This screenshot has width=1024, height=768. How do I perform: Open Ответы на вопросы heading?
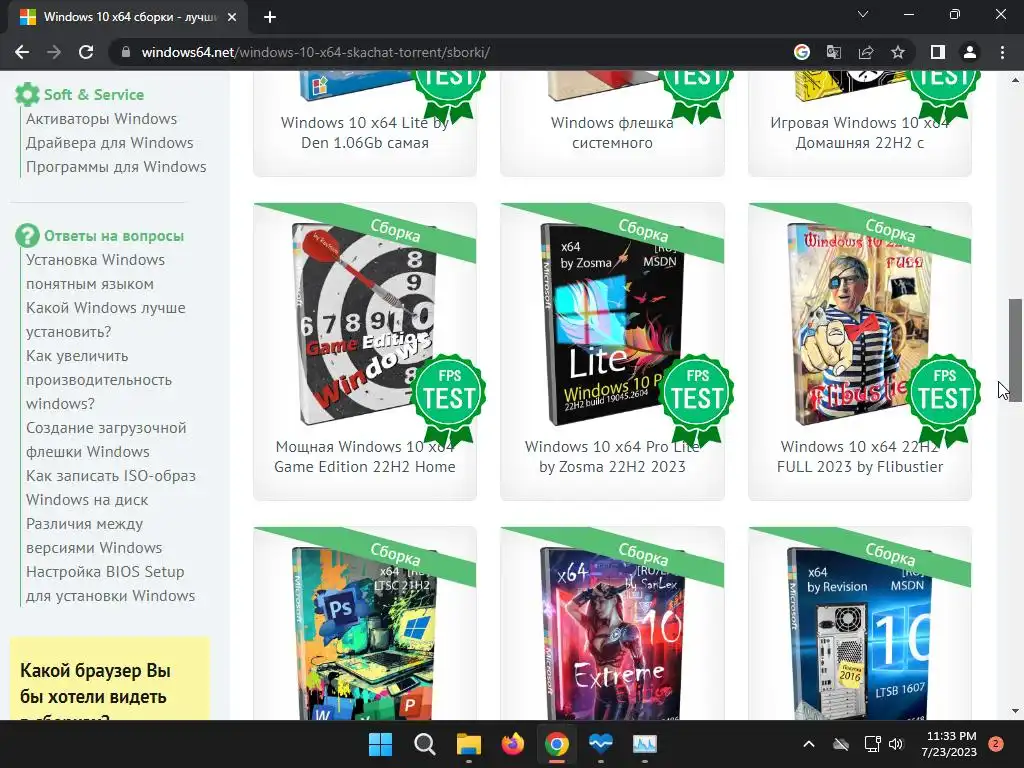(114, 236)
